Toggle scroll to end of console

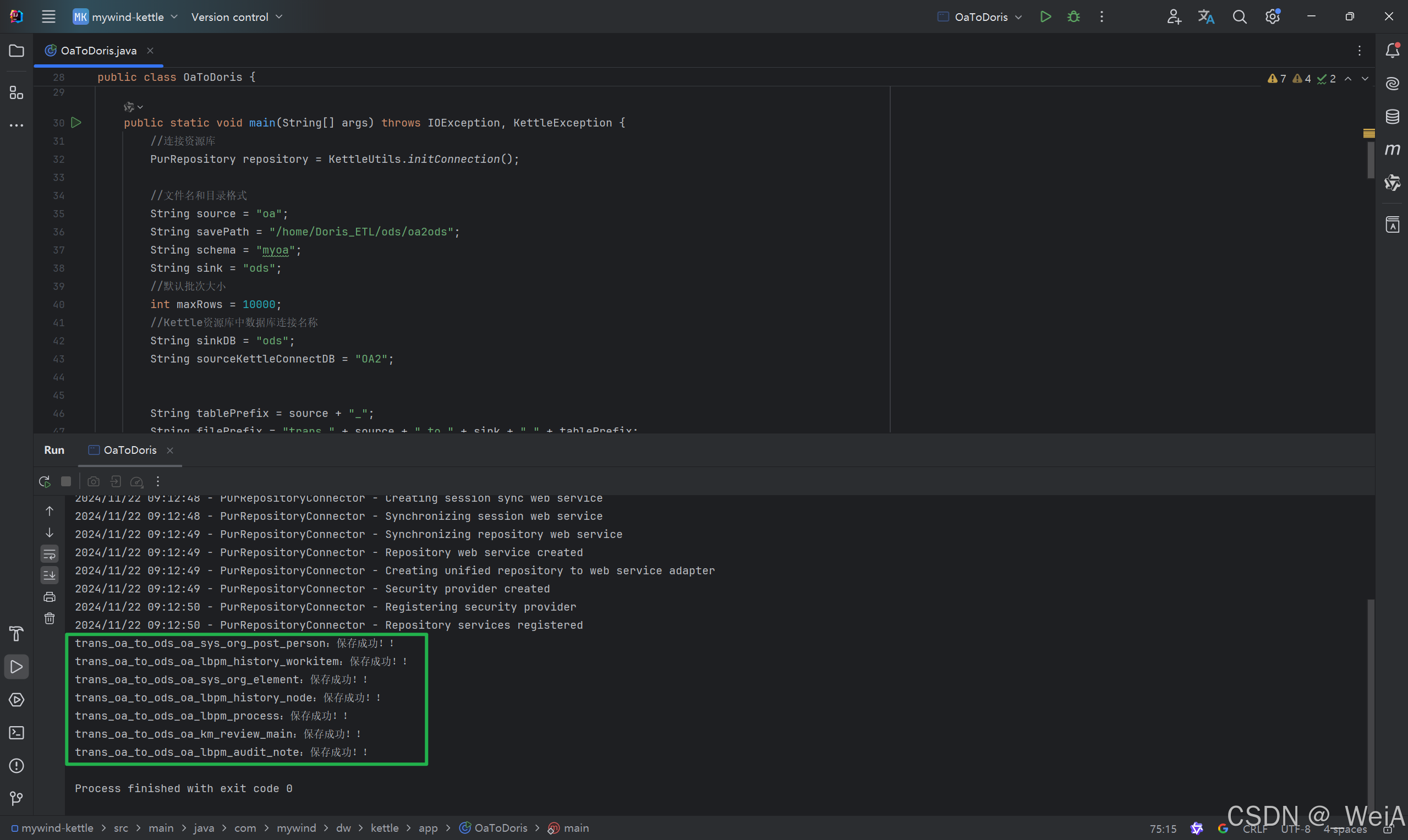tap(50, 575)
